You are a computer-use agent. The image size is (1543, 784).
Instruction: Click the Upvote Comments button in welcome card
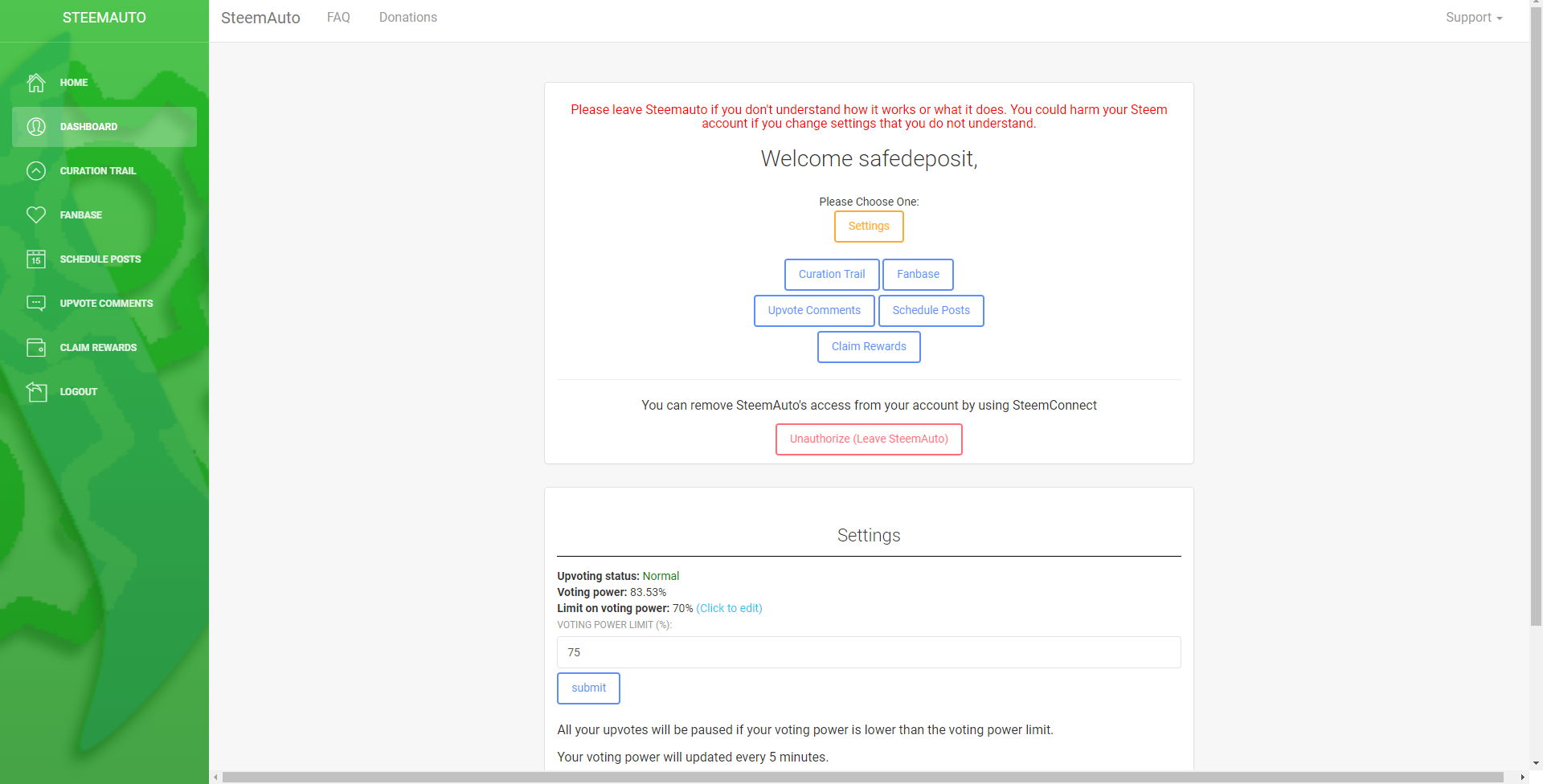click(x=814, y=311)
